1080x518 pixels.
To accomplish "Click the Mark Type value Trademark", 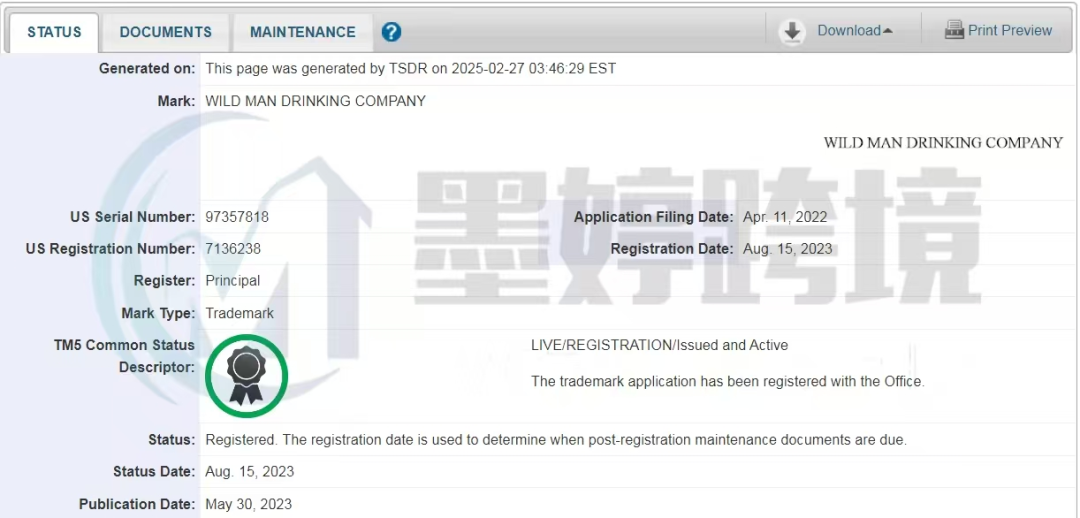I will point(240,313).
